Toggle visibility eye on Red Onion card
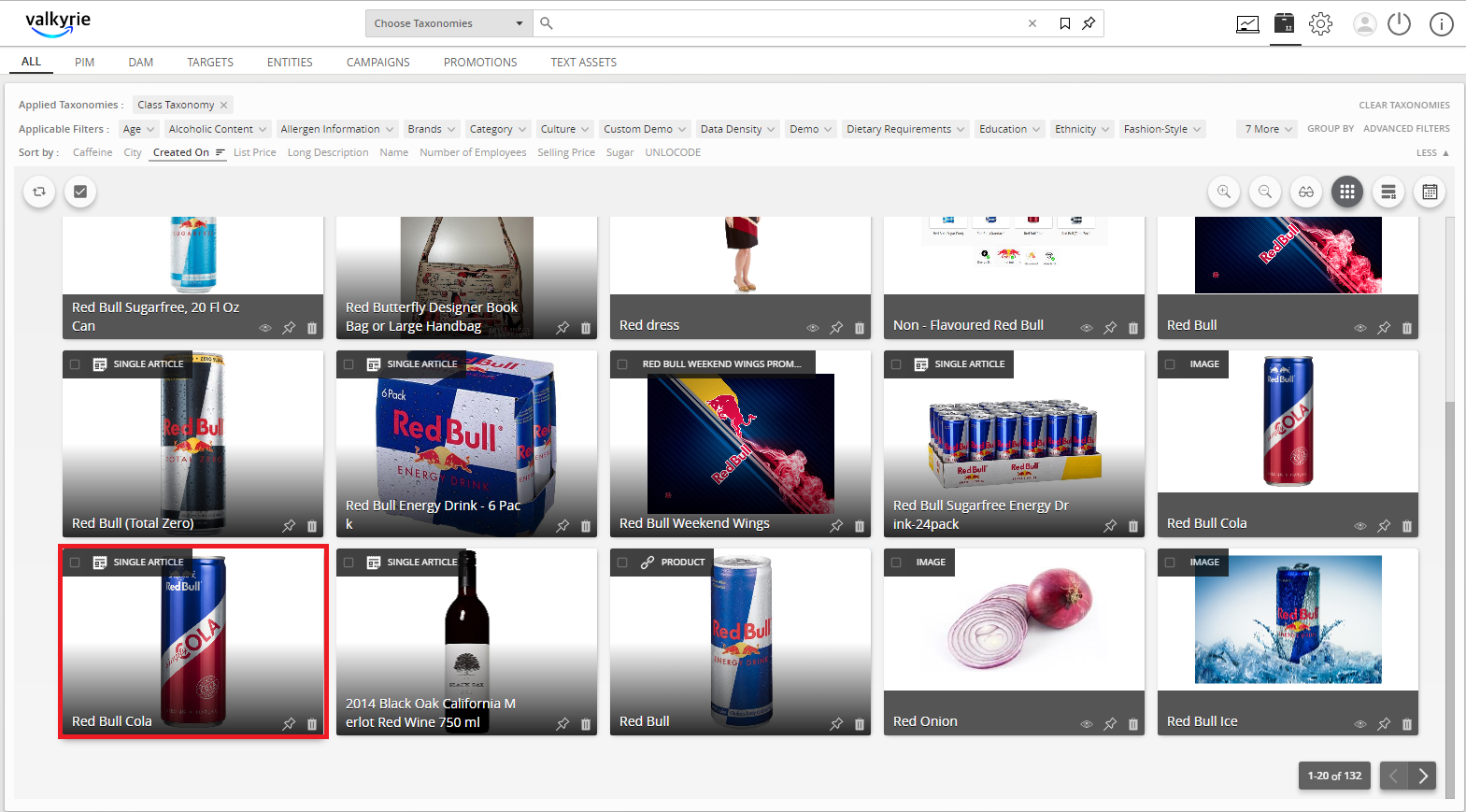Viewport: 1466px width, 812px height. (x=1087, y=724)
